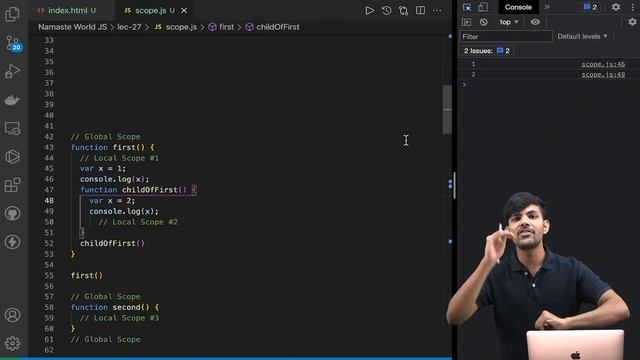Click 'first()' call on line 55

(x=87, y=276)
